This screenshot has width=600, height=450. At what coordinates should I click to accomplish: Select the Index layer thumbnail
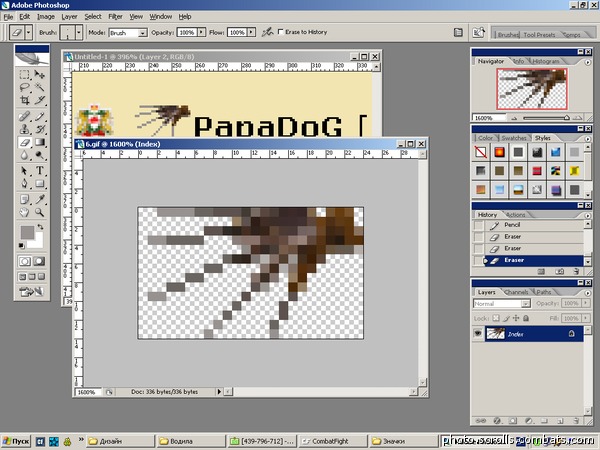tap(495, 334)
